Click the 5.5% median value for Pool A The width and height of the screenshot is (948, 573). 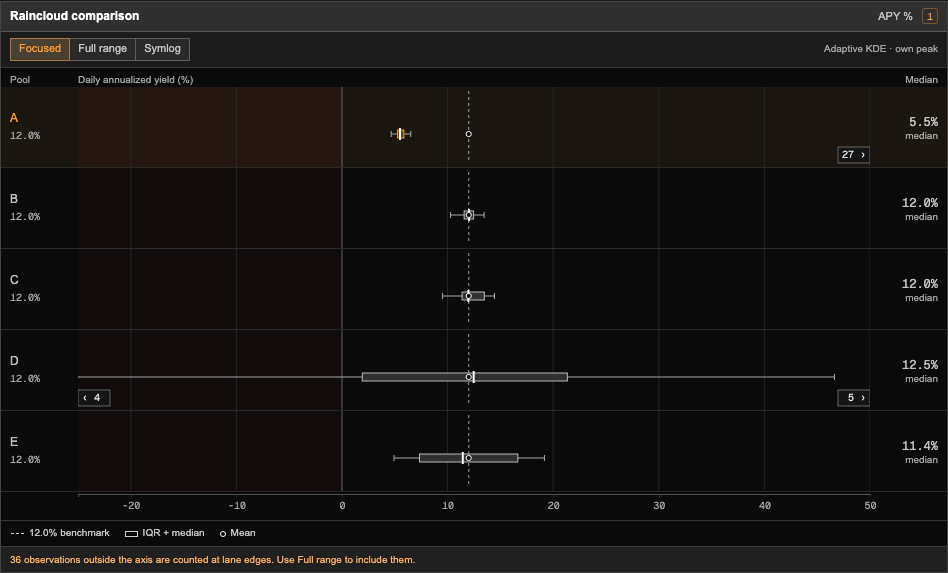[x=923, y=122]
